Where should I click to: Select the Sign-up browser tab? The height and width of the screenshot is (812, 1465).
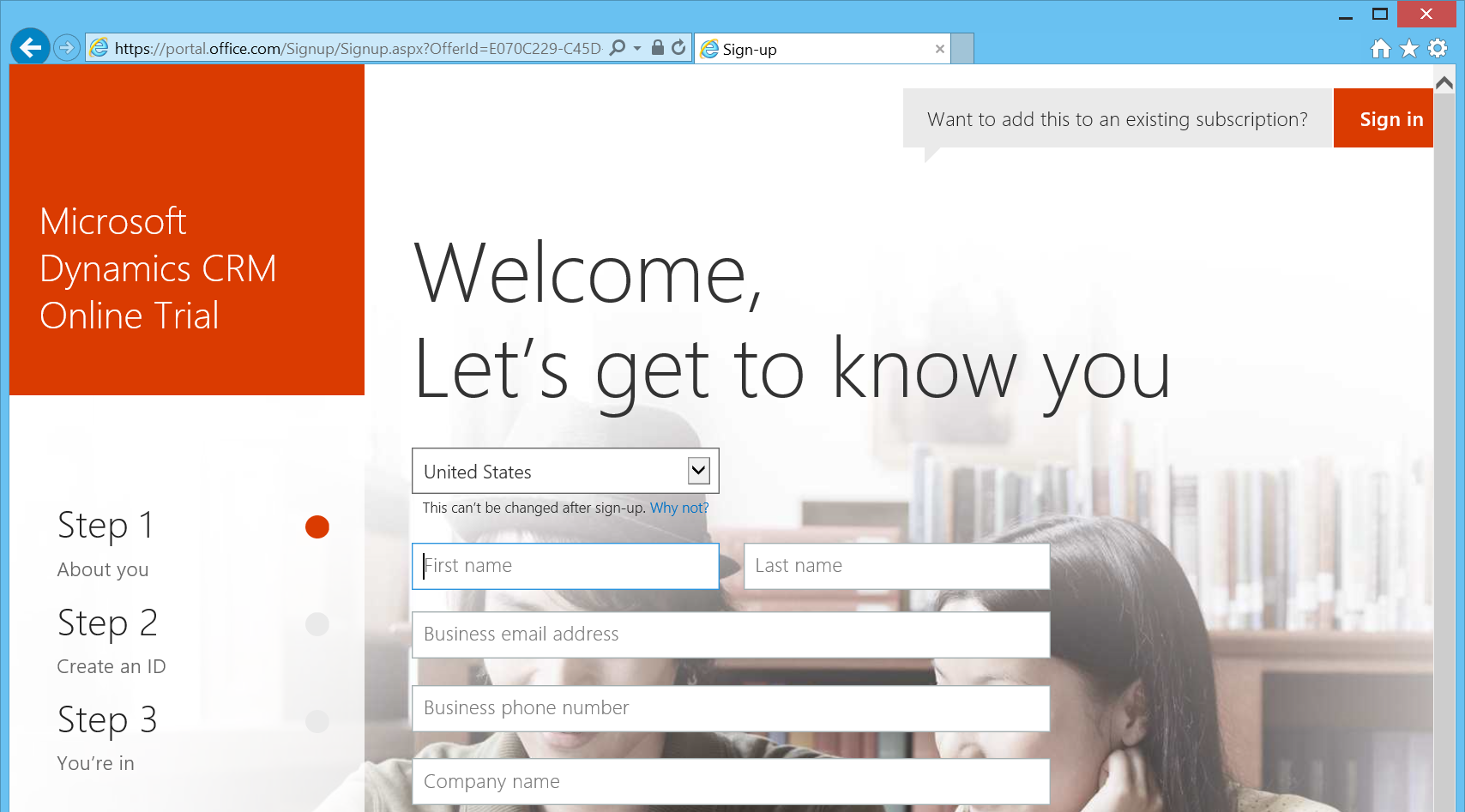[815, 49]
